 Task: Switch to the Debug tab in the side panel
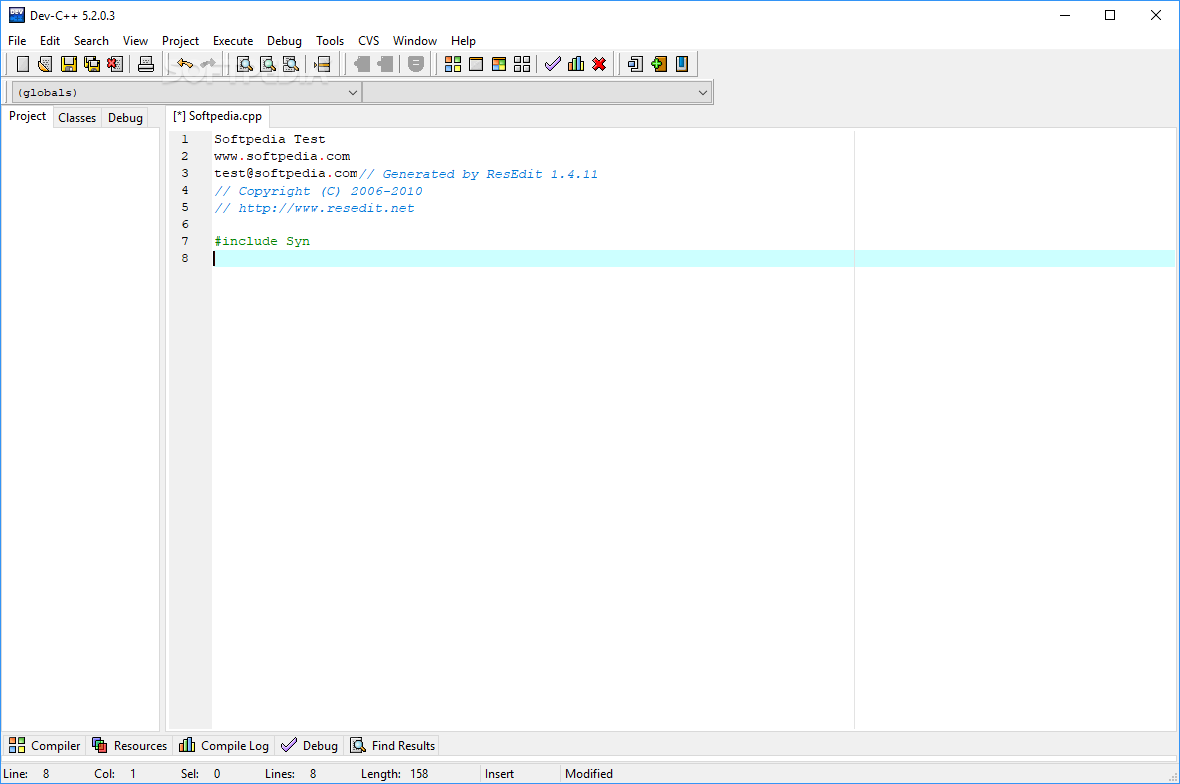pos(125,117)
